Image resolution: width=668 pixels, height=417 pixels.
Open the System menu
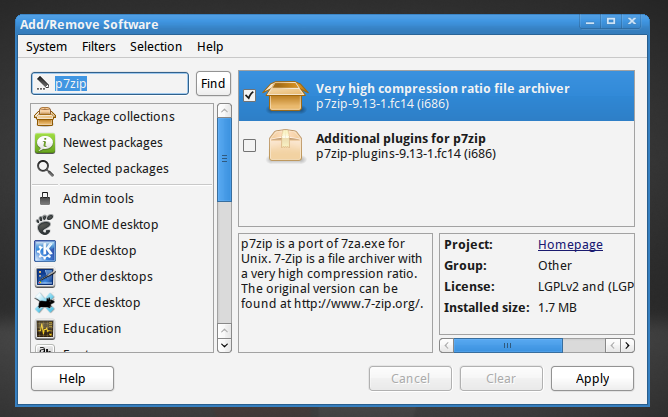pos(46,46)
